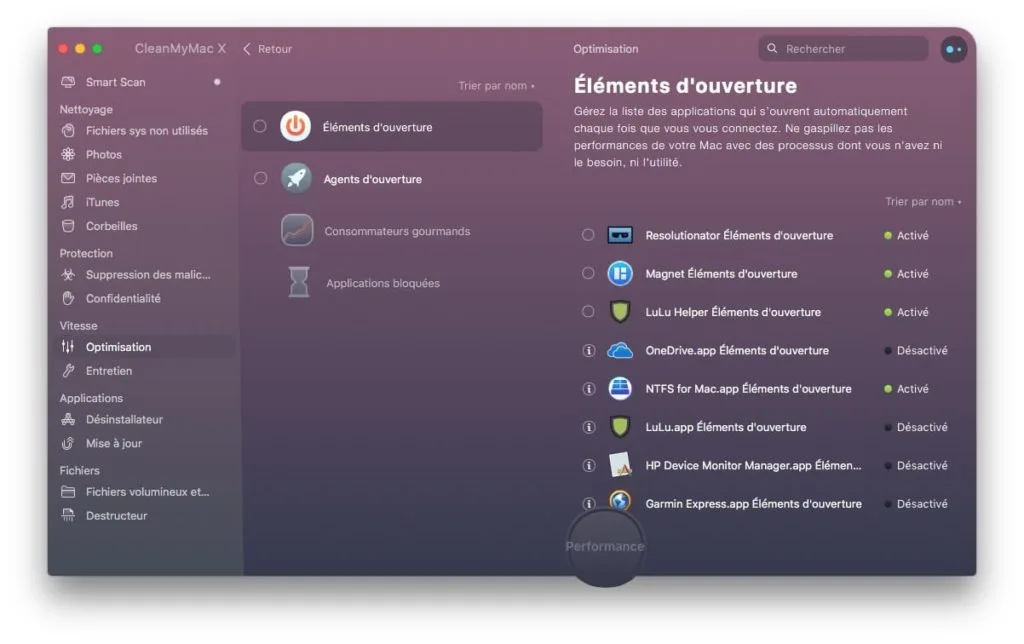Click Garmin Express.app Éléments d'ouverture text
Viewport: 1024px width, 644px height.
tap(753, 504)
